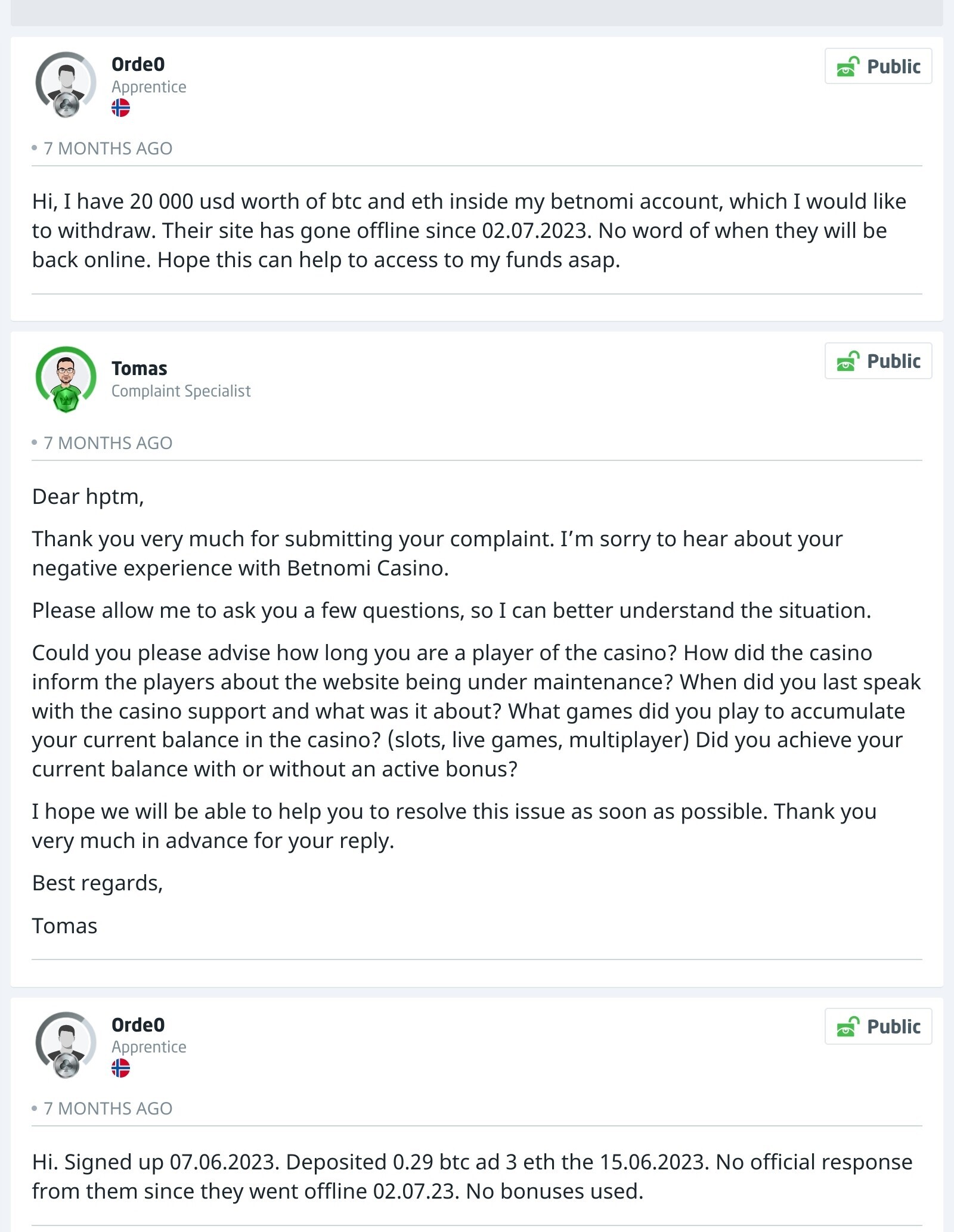Open Tomas's profile via his name
The height and width of the screenshot is (1232, 954).
point(139,369)
